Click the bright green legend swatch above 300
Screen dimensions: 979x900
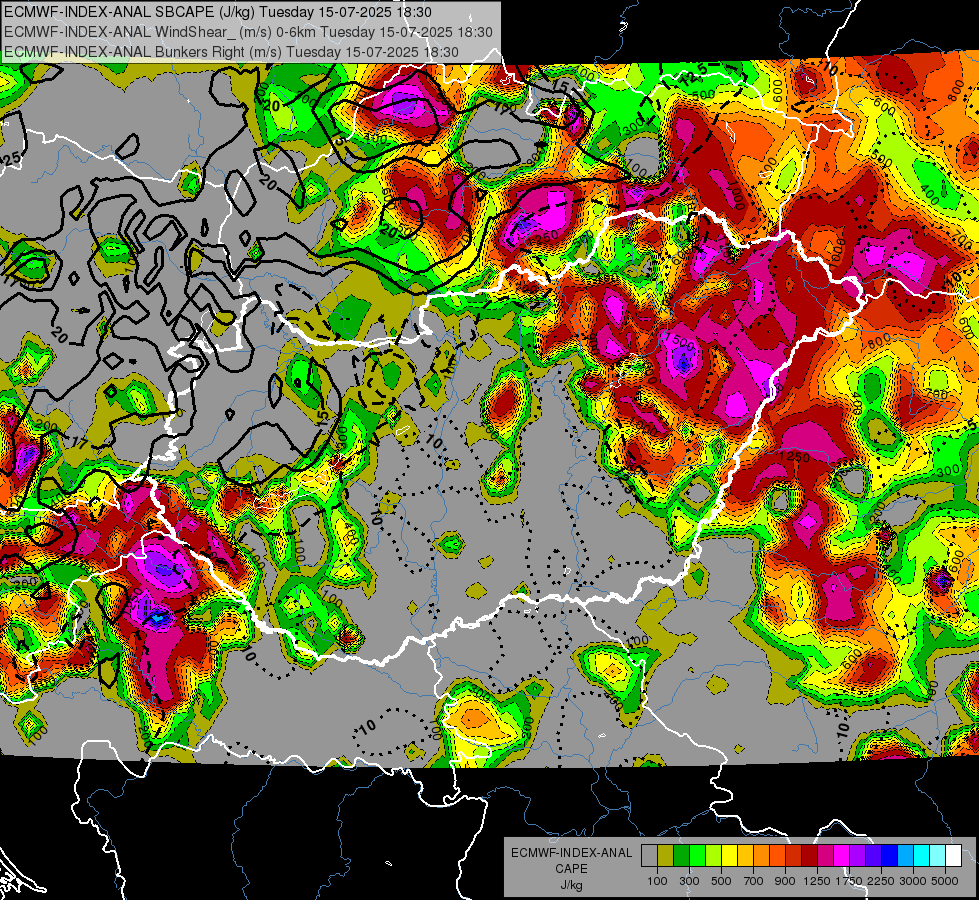(x=697, y=855)
